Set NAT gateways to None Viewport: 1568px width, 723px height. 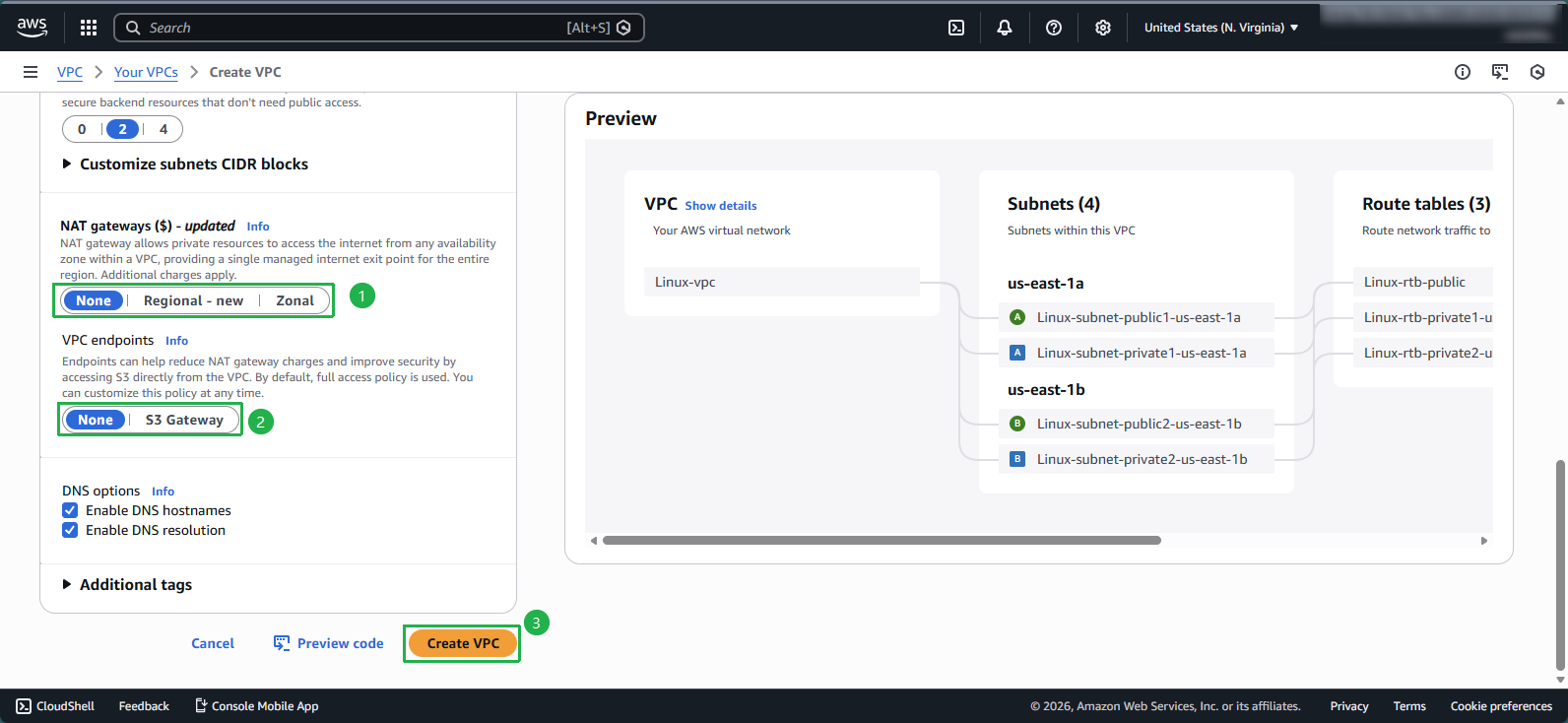tap(94, 300)
